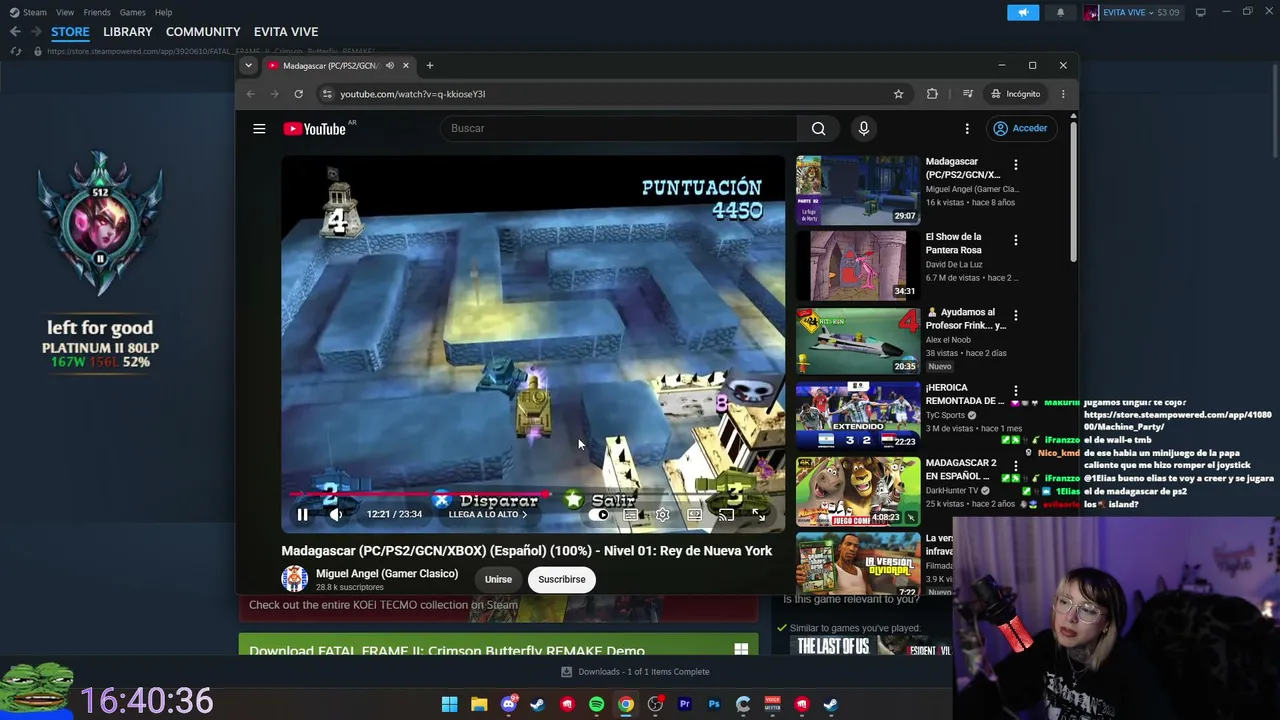Open Steam notifications bell
Screen dimensions: 1280x720
tap(1060, 12)
